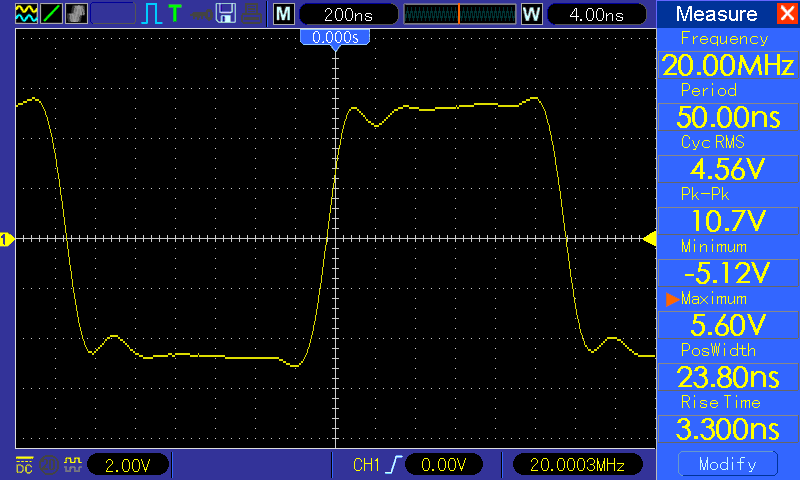This screenshot has width=800, height=480.
Task: Click the Period label
Action: point(709,90)
